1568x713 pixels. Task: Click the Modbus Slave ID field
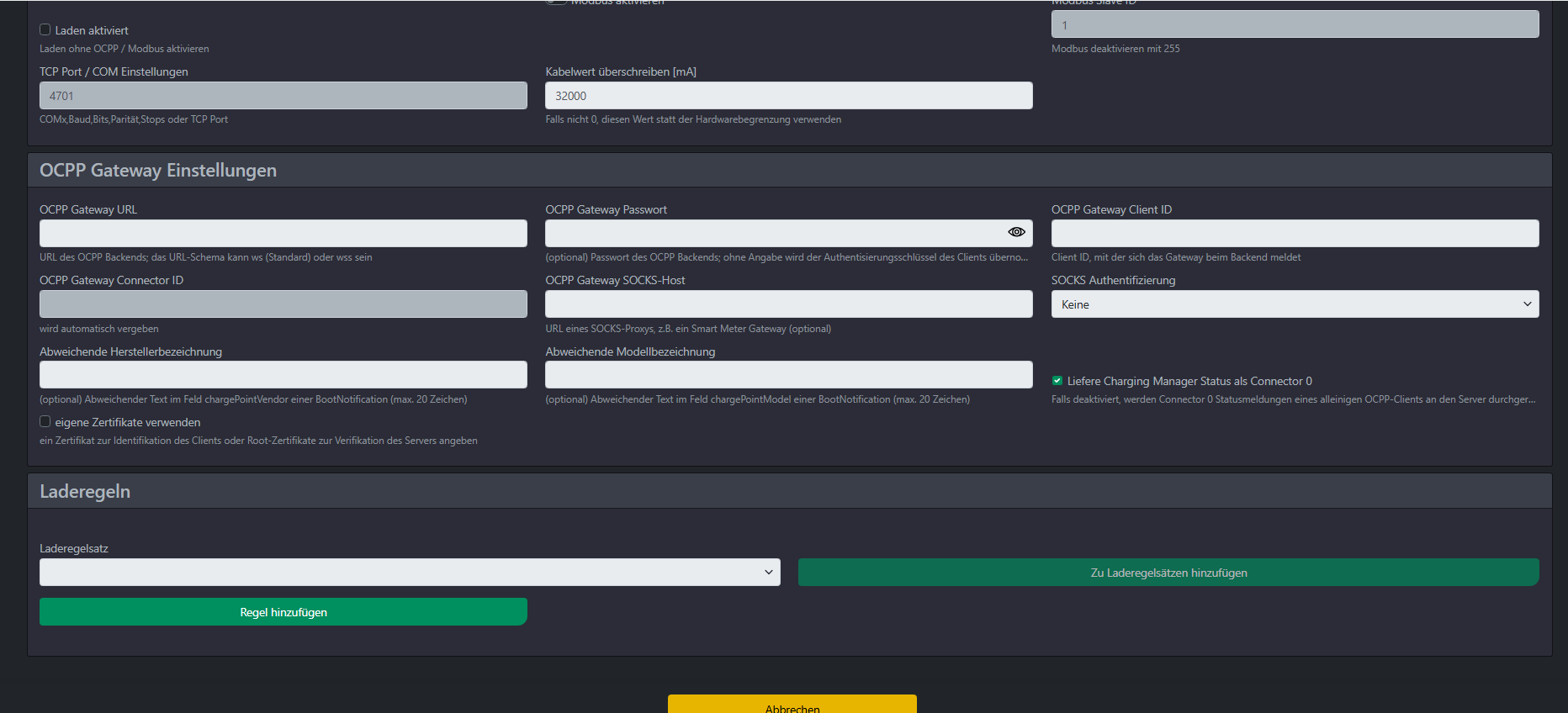pos(1295,24)
